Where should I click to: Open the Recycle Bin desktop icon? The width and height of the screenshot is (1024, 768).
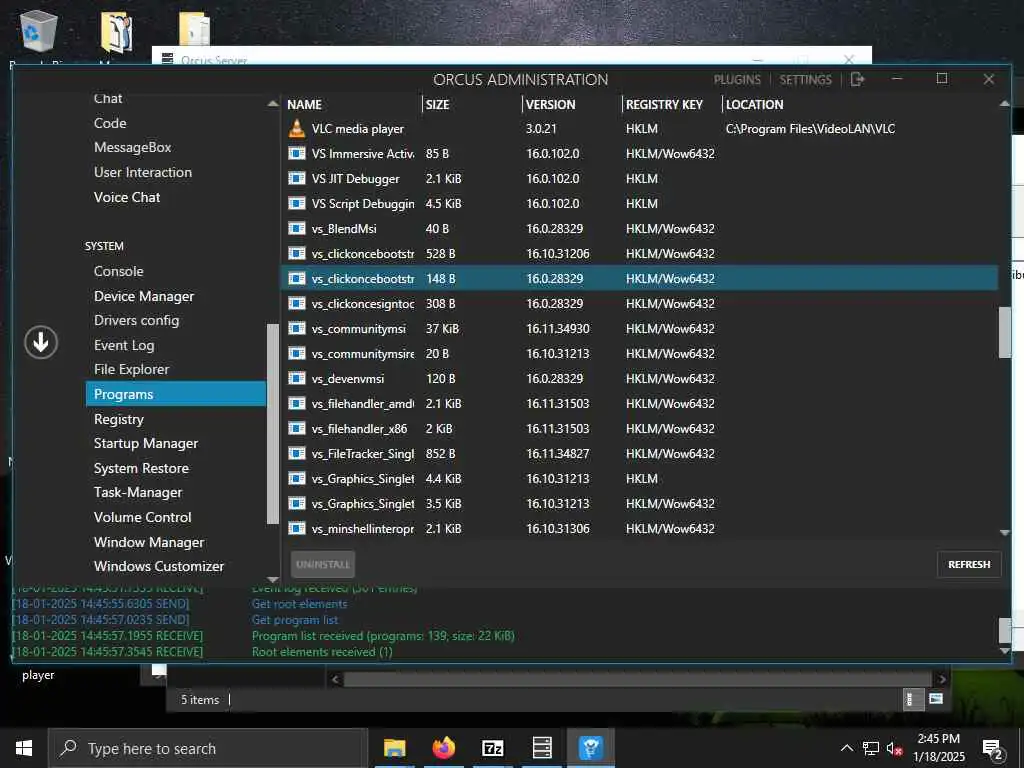(39, 31)
